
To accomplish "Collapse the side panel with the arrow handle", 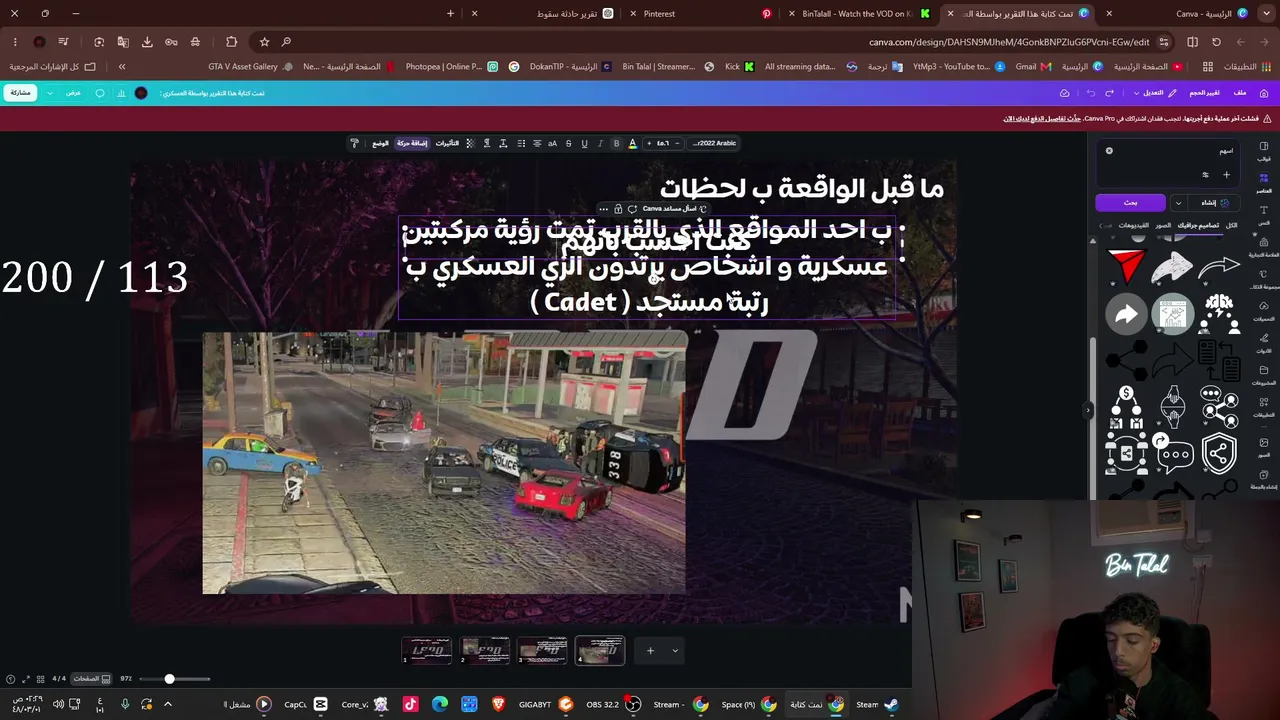I will 1088,410.
